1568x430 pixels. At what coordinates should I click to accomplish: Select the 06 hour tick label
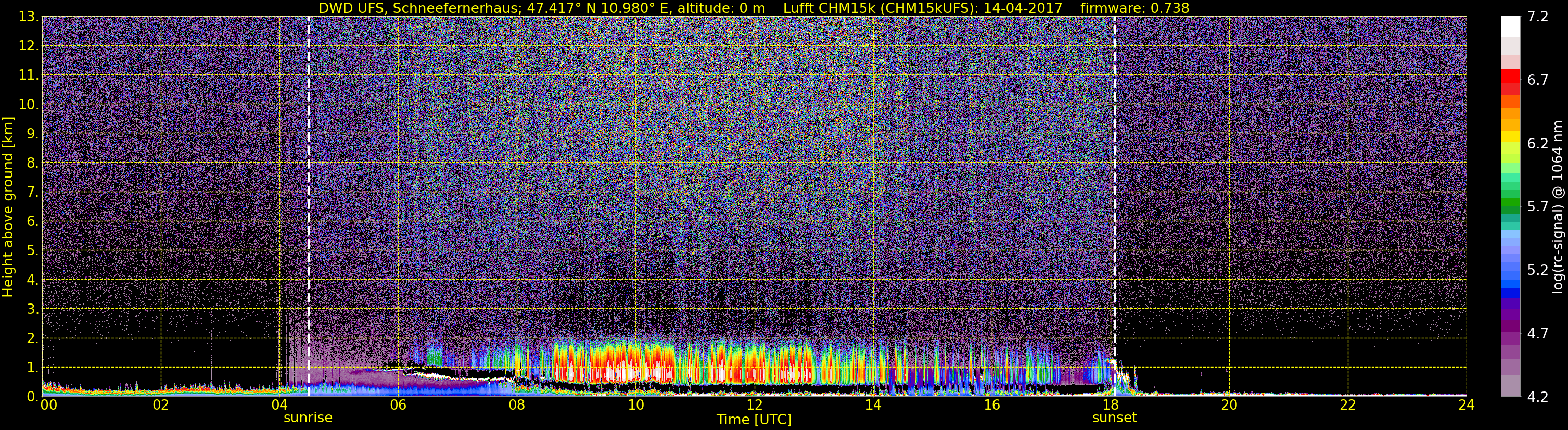click(398, 404)
